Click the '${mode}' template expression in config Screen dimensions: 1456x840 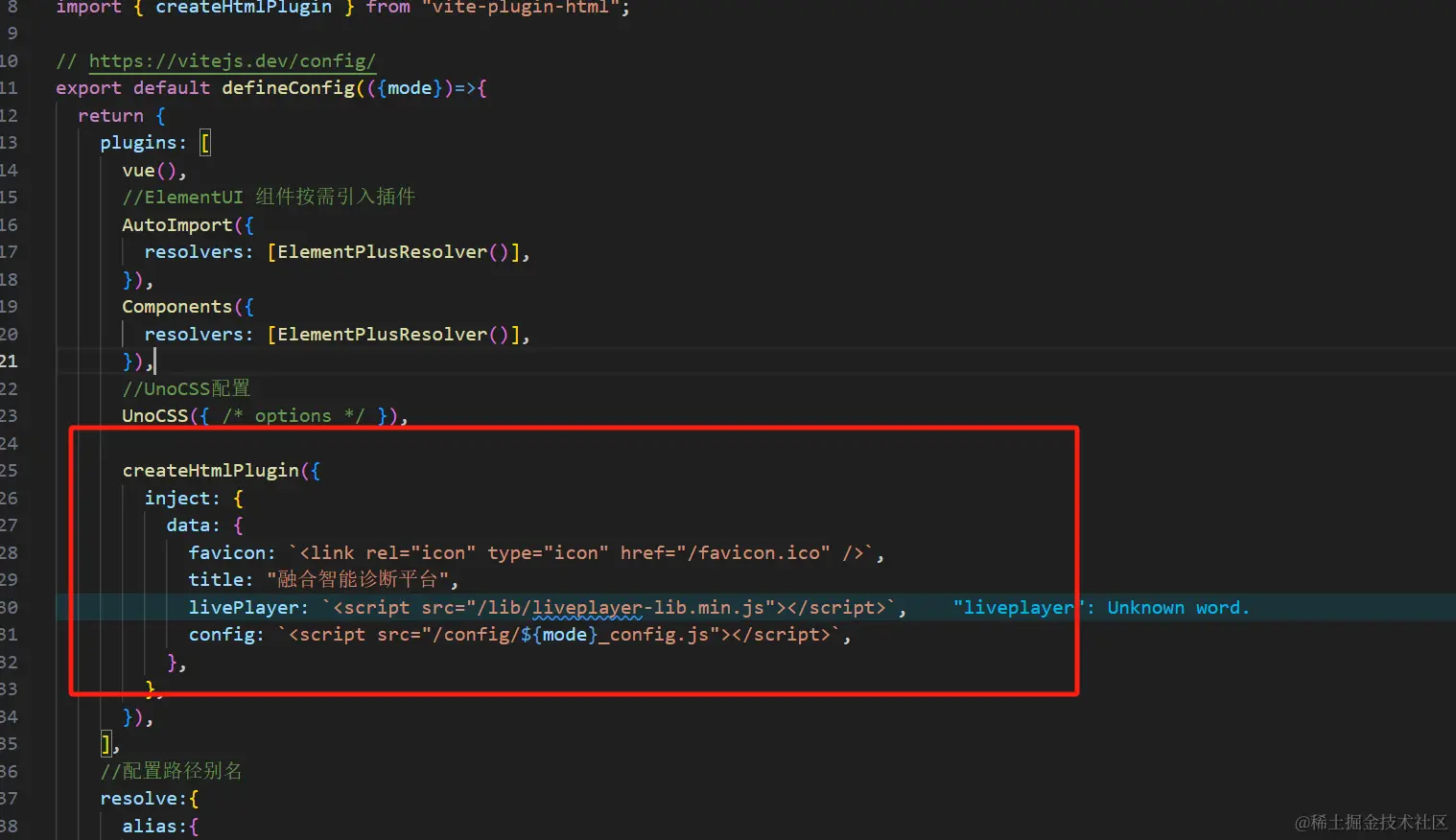(x=559, y=635)
